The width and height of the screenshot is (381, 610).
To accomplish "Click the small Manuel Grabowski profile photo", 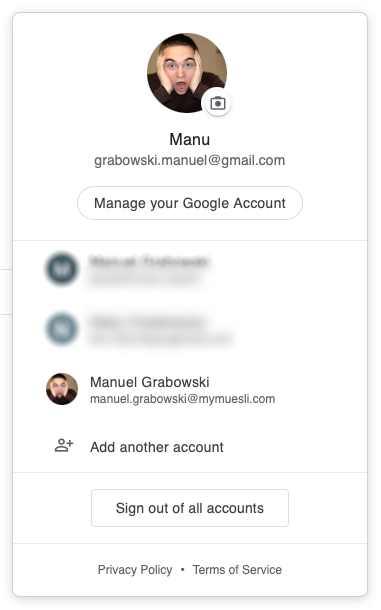I will coord(62,389).
